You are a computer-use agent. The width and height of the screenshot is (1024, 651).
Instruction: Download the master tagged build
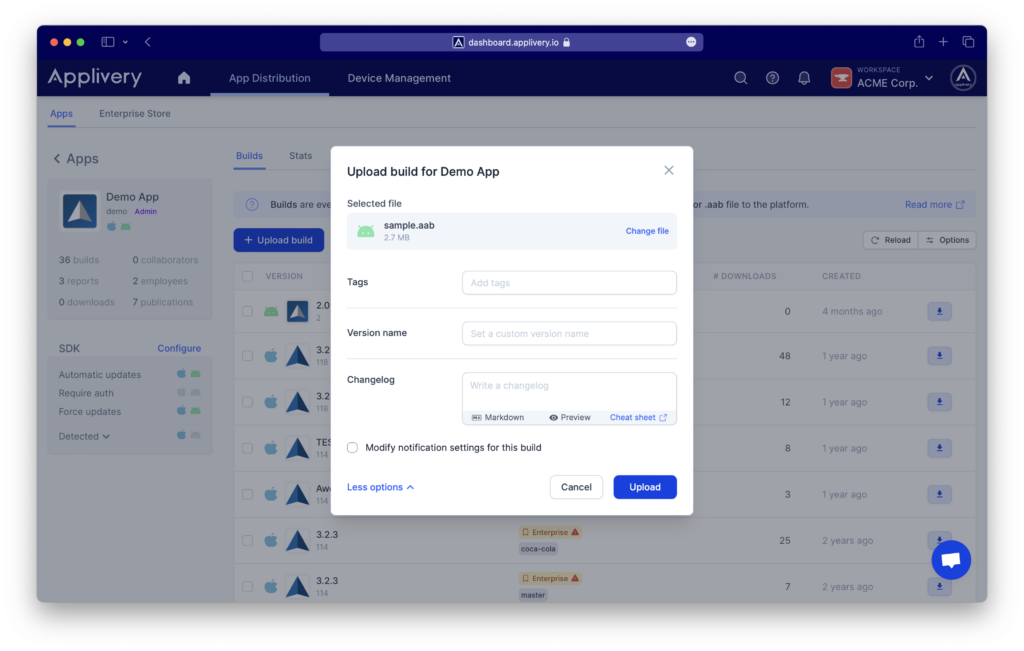point(939,586)
